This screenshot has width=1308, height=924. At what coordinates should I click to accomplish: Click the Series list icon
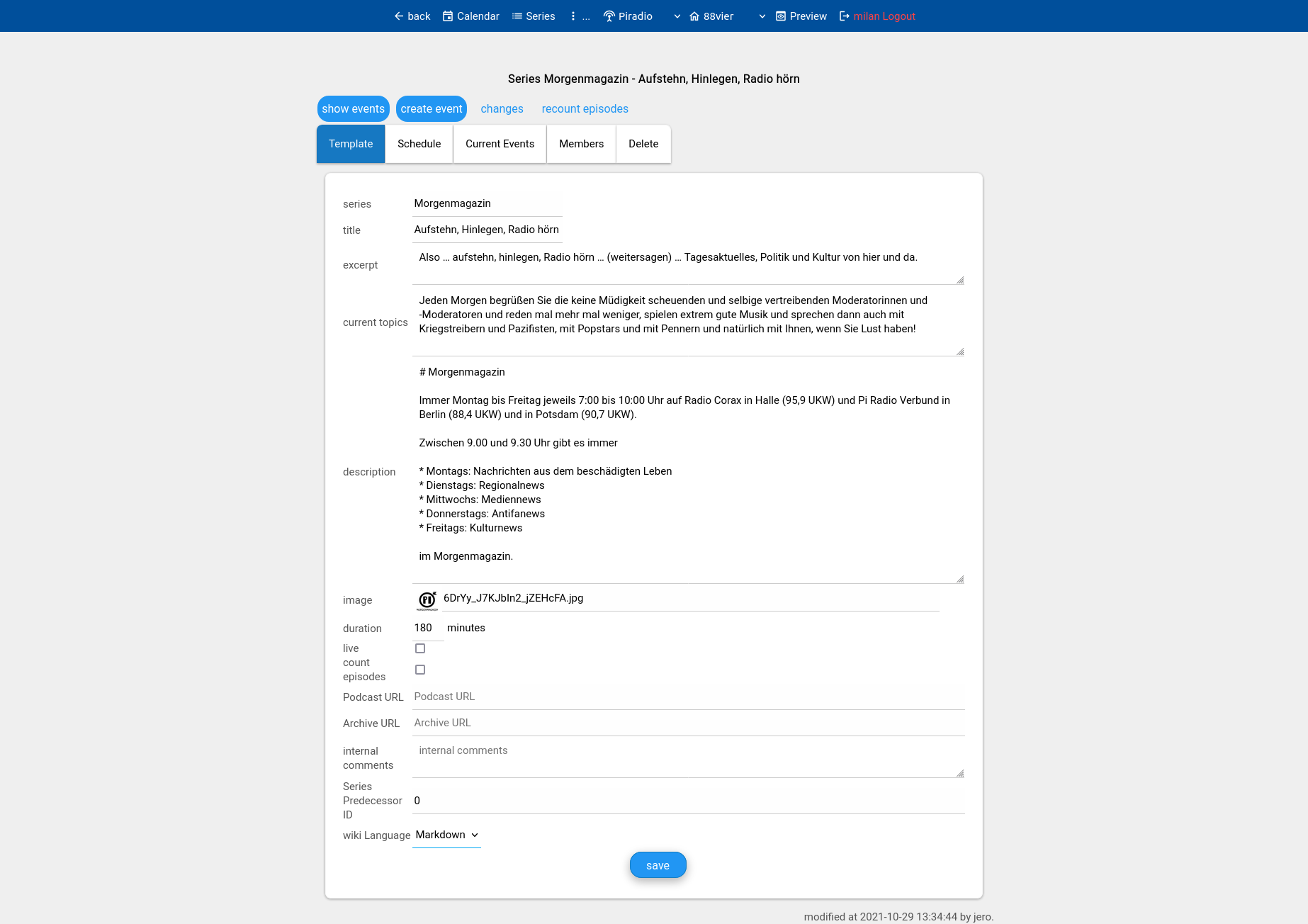click(x=517, y=16)
